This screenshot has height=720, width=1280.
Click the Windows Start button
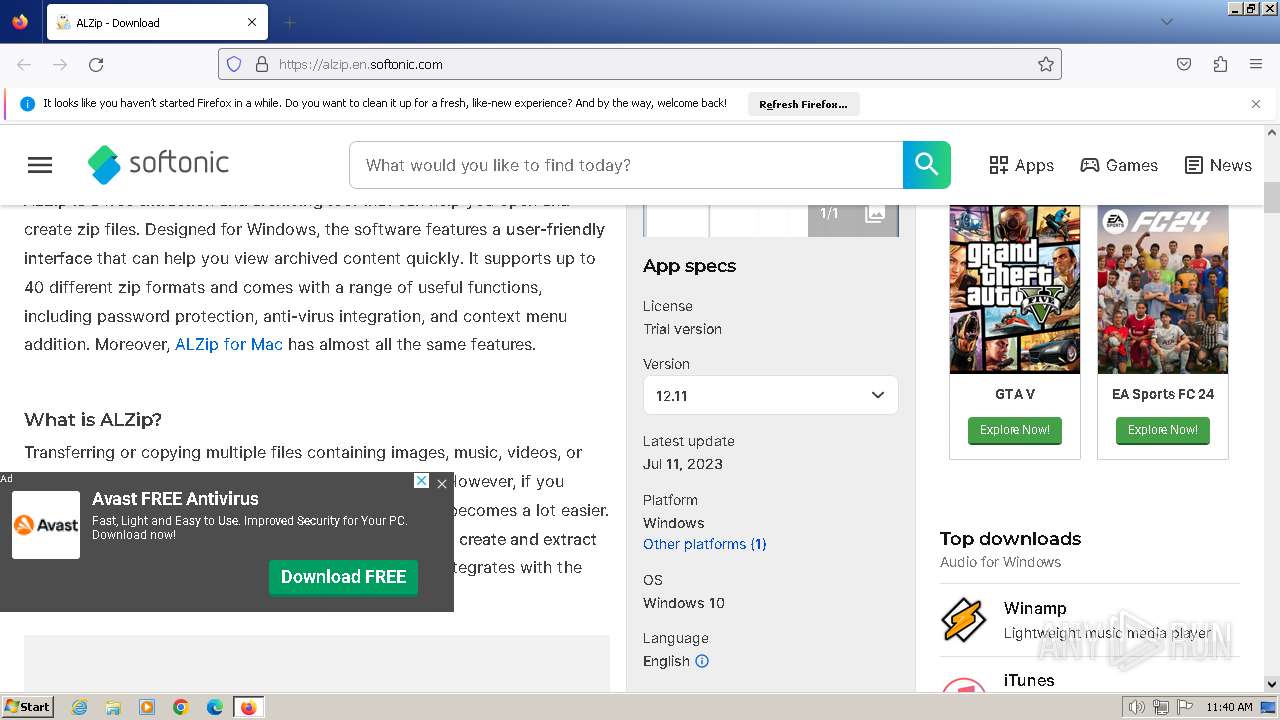pyautogui.click(x=28, y=707)
